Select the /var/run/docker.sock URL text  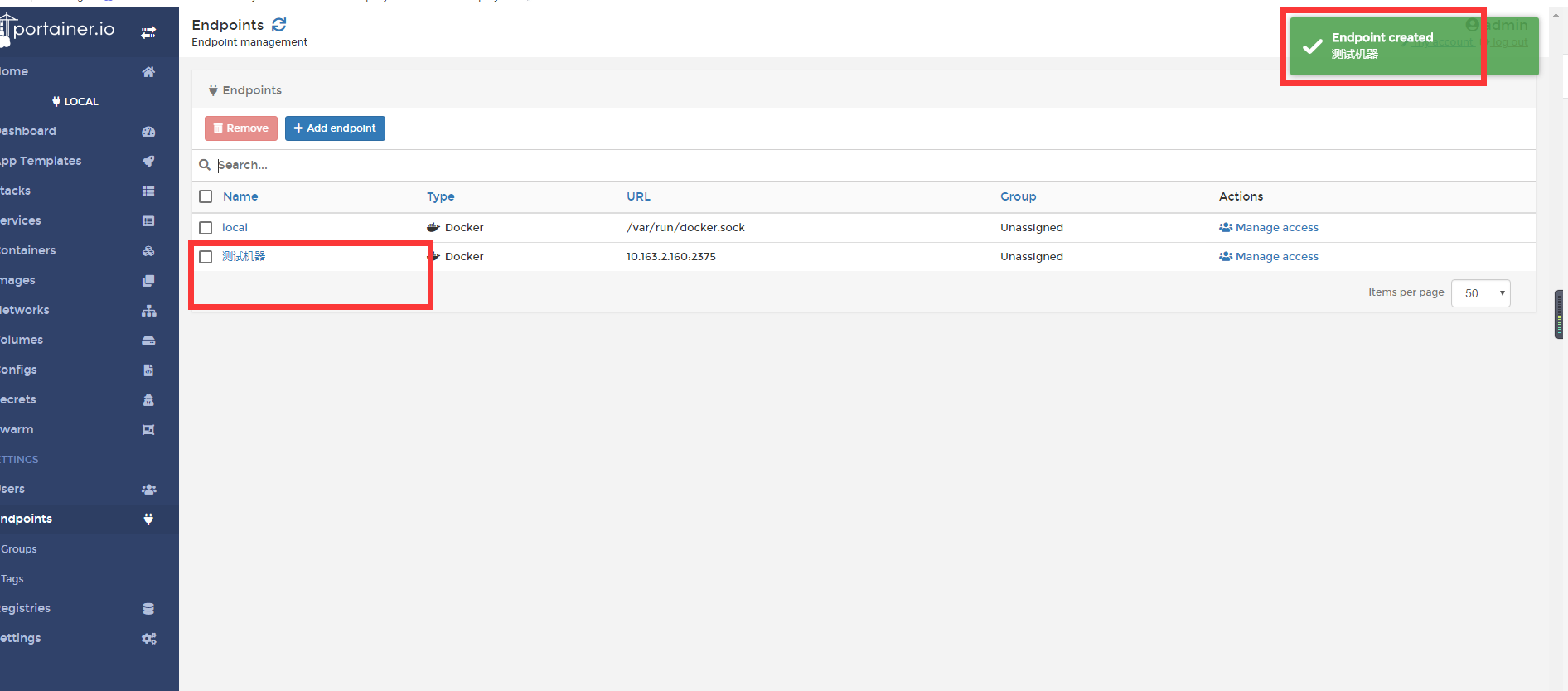coord(686,227)
